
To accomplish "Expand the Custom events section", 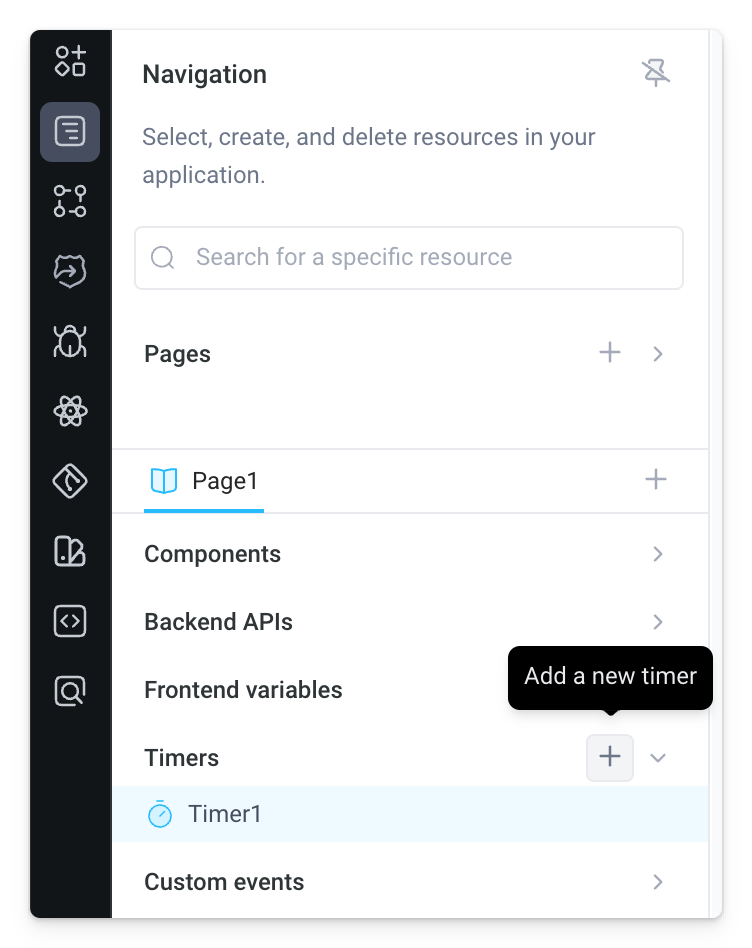I will pyautogui.click(x=657, y=882).
